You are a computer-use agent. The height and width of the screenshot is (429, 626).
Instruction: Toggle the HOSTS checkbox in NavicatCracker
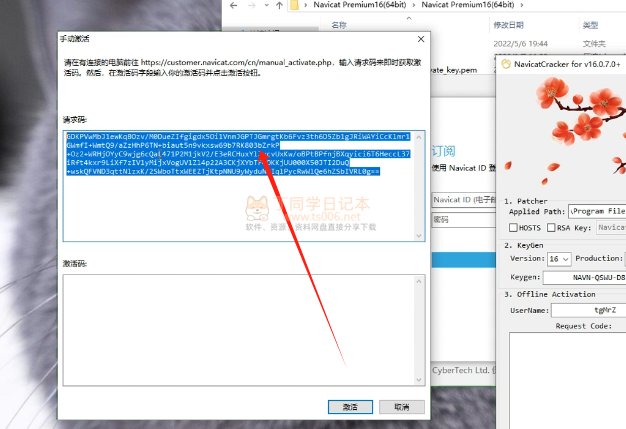coord(513,227)
